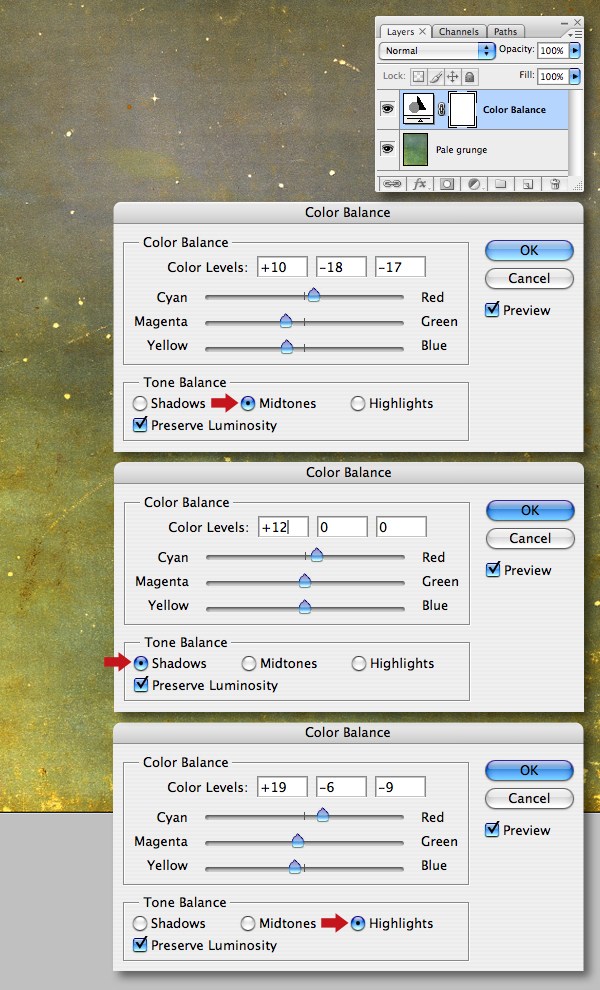Select Midtones radio in middle dialog

coord(249,663)
